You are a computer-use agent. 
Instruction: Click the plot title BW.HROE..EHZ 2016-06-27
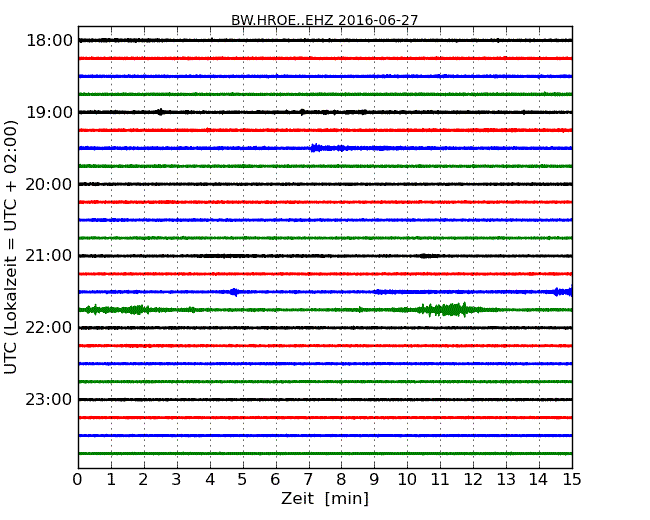[324, 20]
